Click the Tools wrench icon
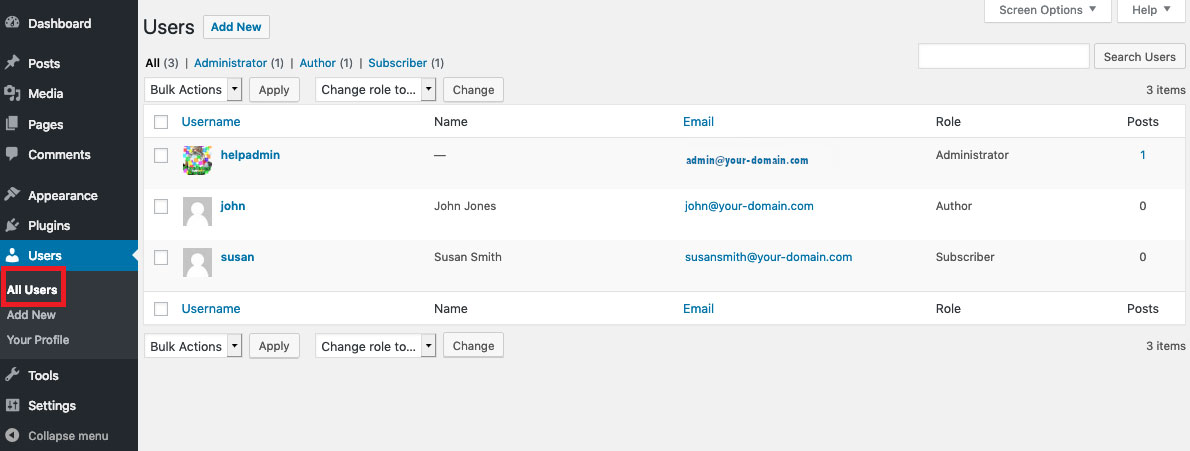Screen dimensions: 1190x451 point(11,375)
